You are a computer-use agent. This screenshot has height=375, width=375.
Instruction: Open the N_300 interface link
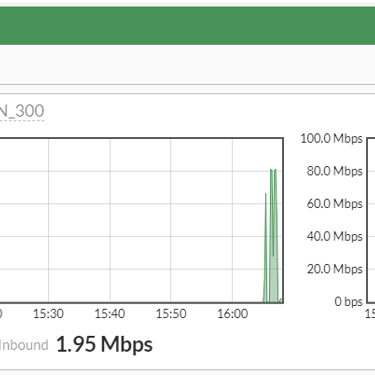coord(22,111)
